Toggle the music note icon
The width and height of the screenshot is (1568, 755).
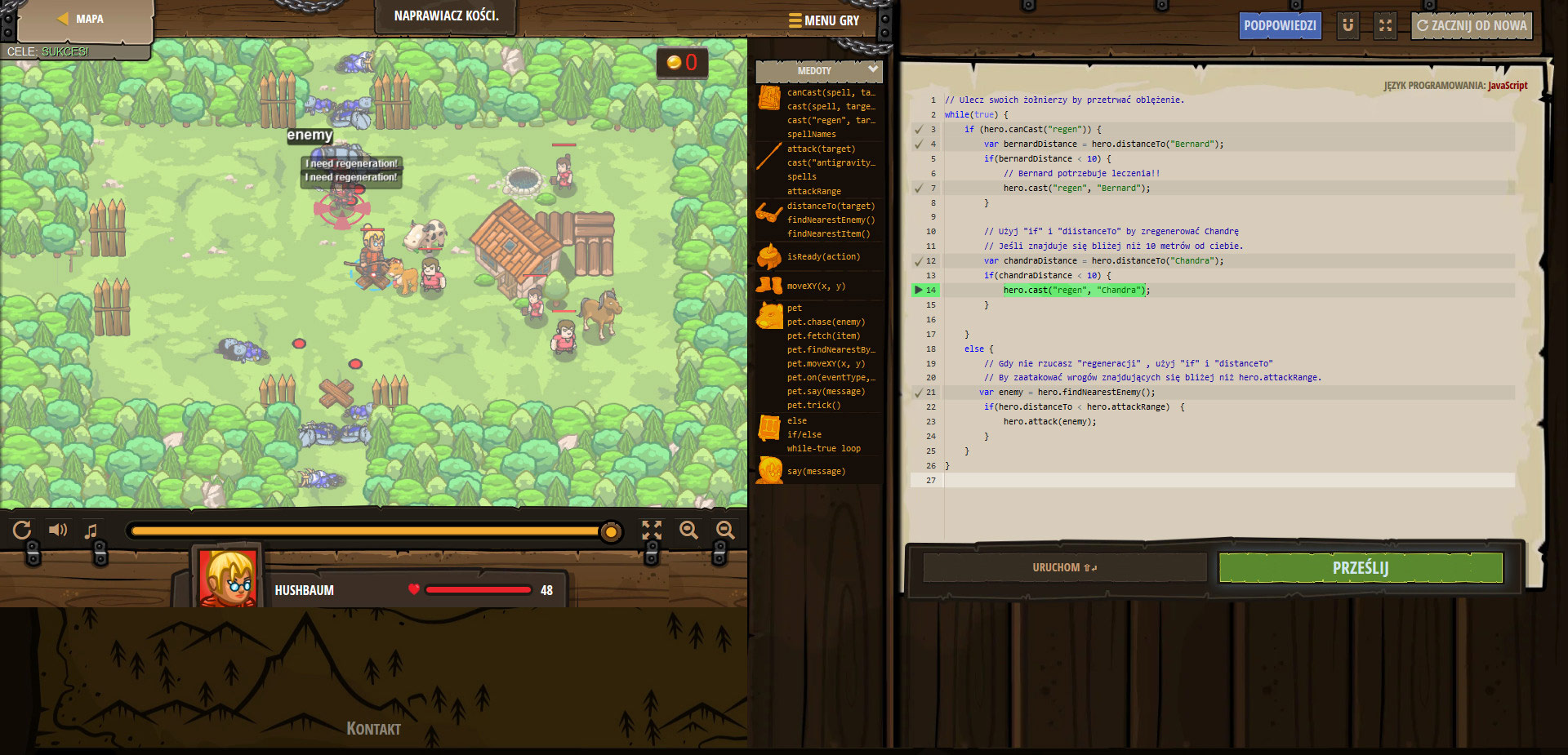[91, 531]
